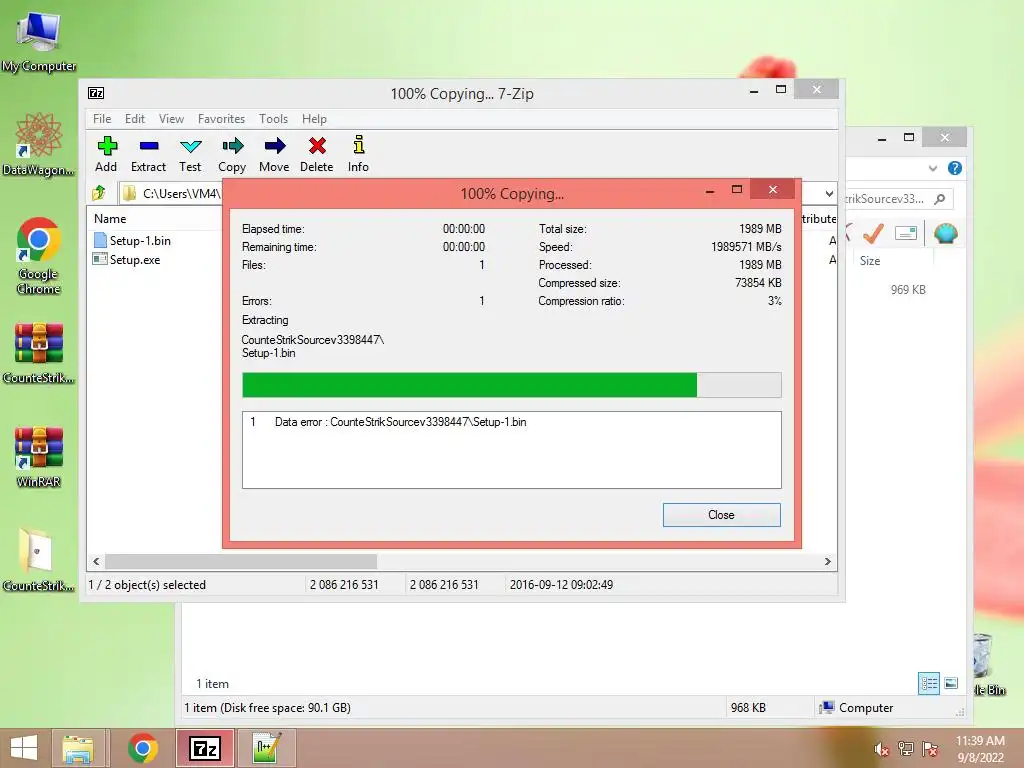Click the Action Center flag tray icon
This screenshot has height=768, width=1024.
pos(930,749)
